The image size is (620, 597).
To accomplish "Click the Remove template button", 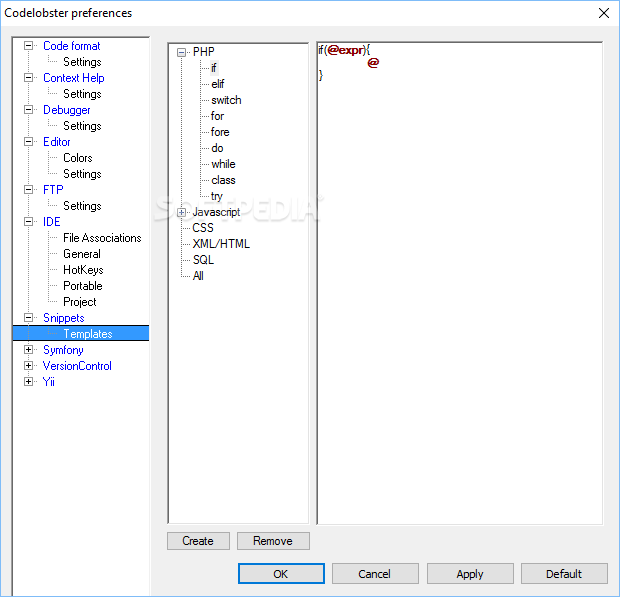I will [273, 541].
